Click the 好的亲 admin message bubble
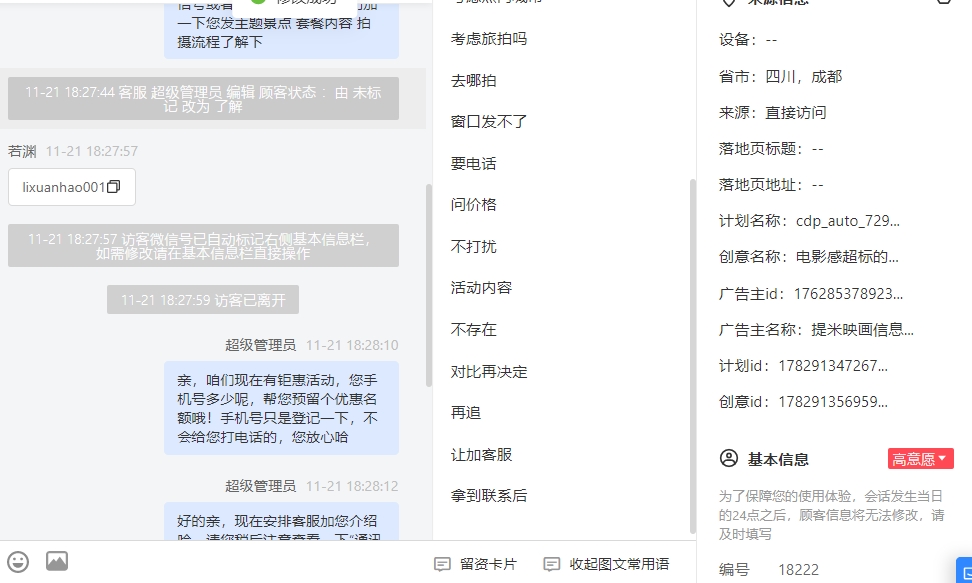 281,521
